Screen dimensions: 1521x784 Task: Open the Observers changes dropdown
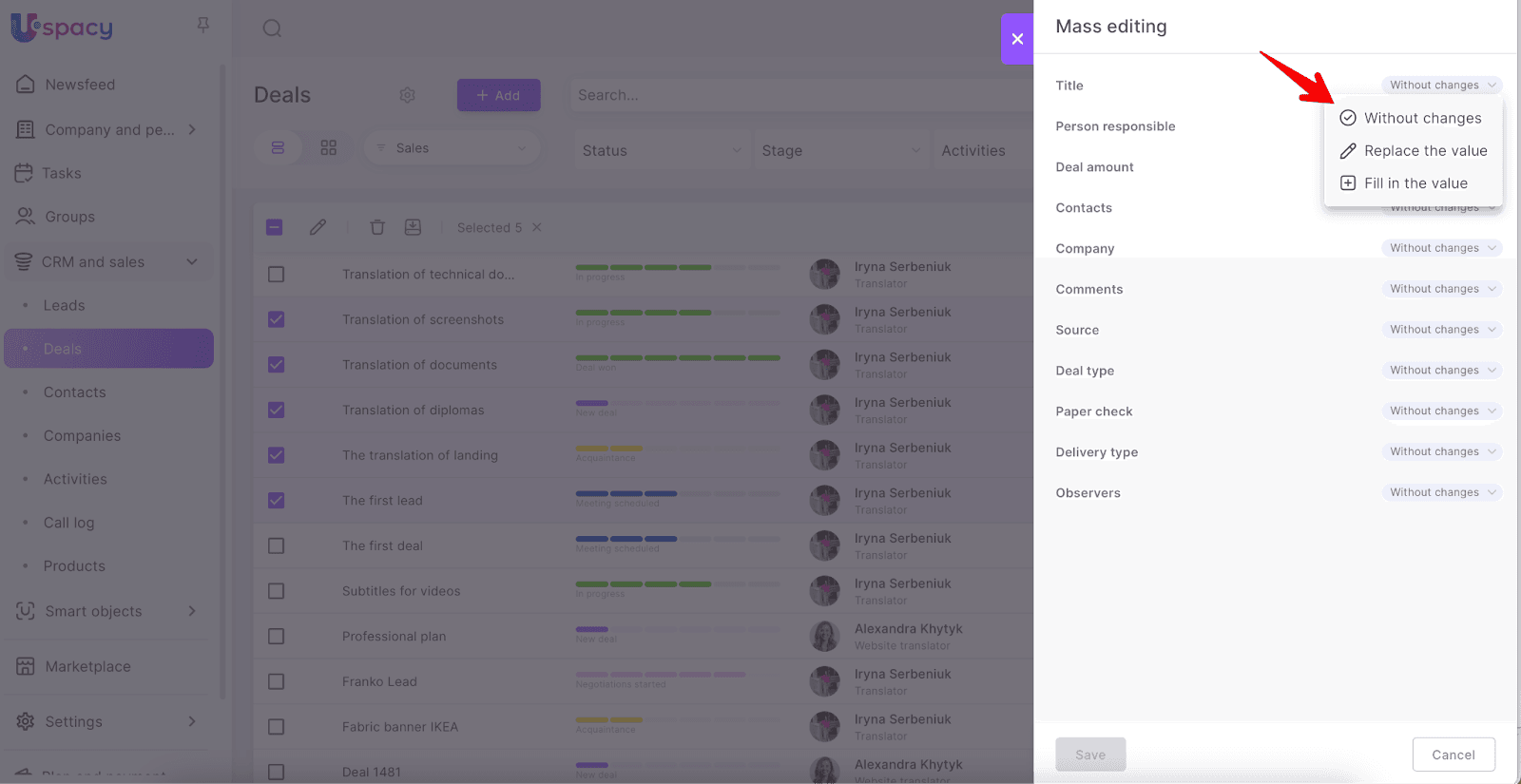(1441, 492)
